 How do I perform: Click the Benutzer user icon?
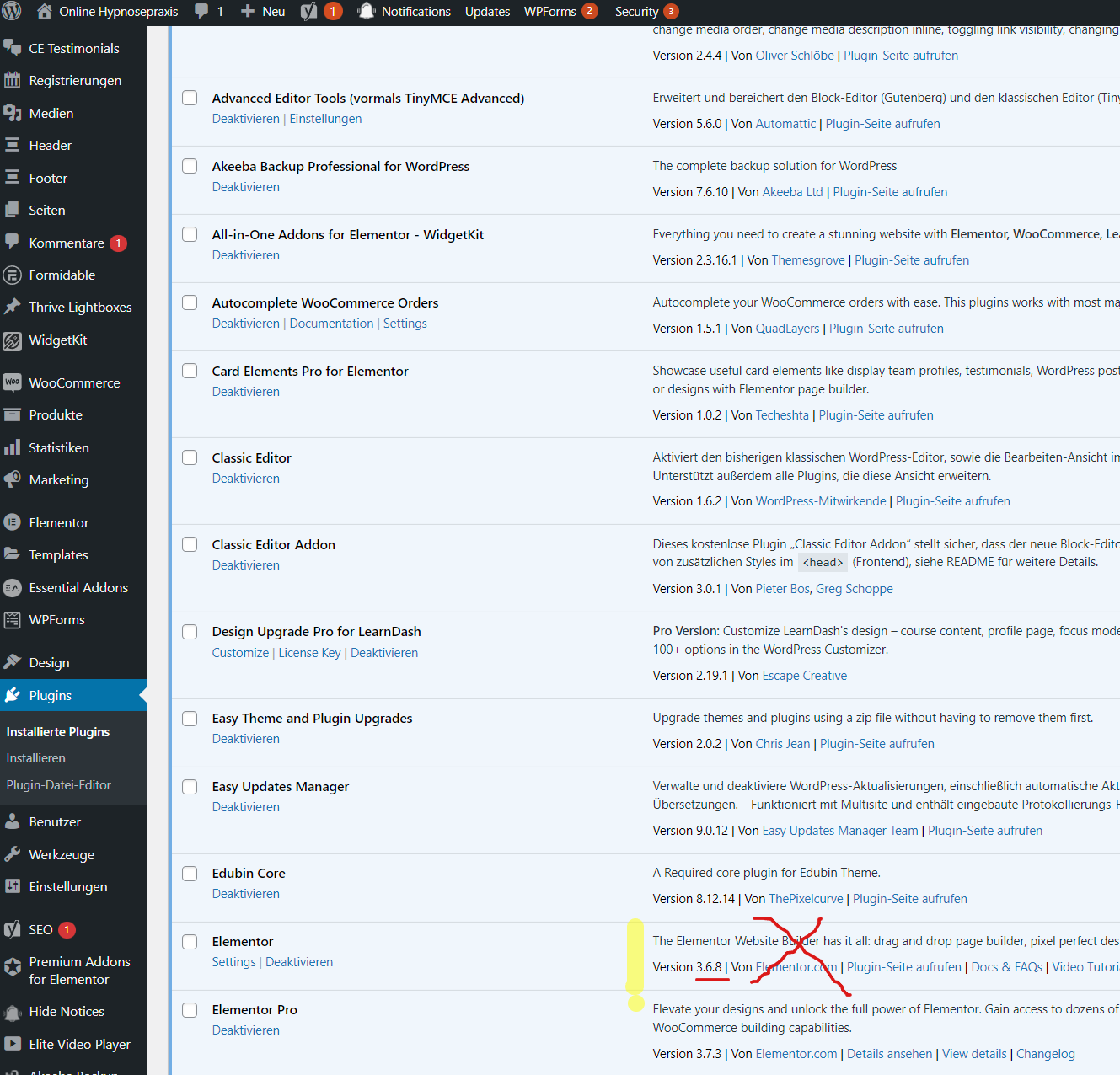click(13, 821)
